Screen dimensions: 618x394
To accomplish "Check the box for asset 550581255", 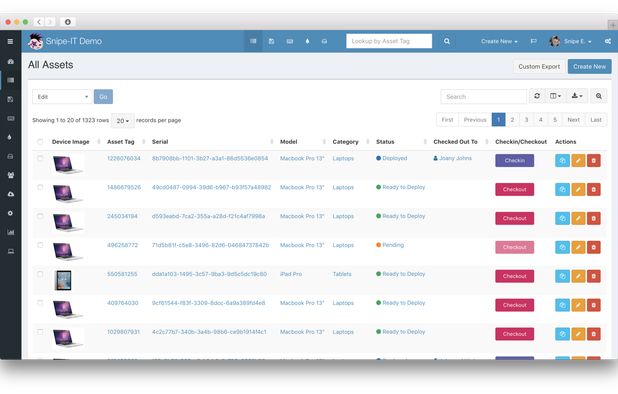I will point(40,274).
